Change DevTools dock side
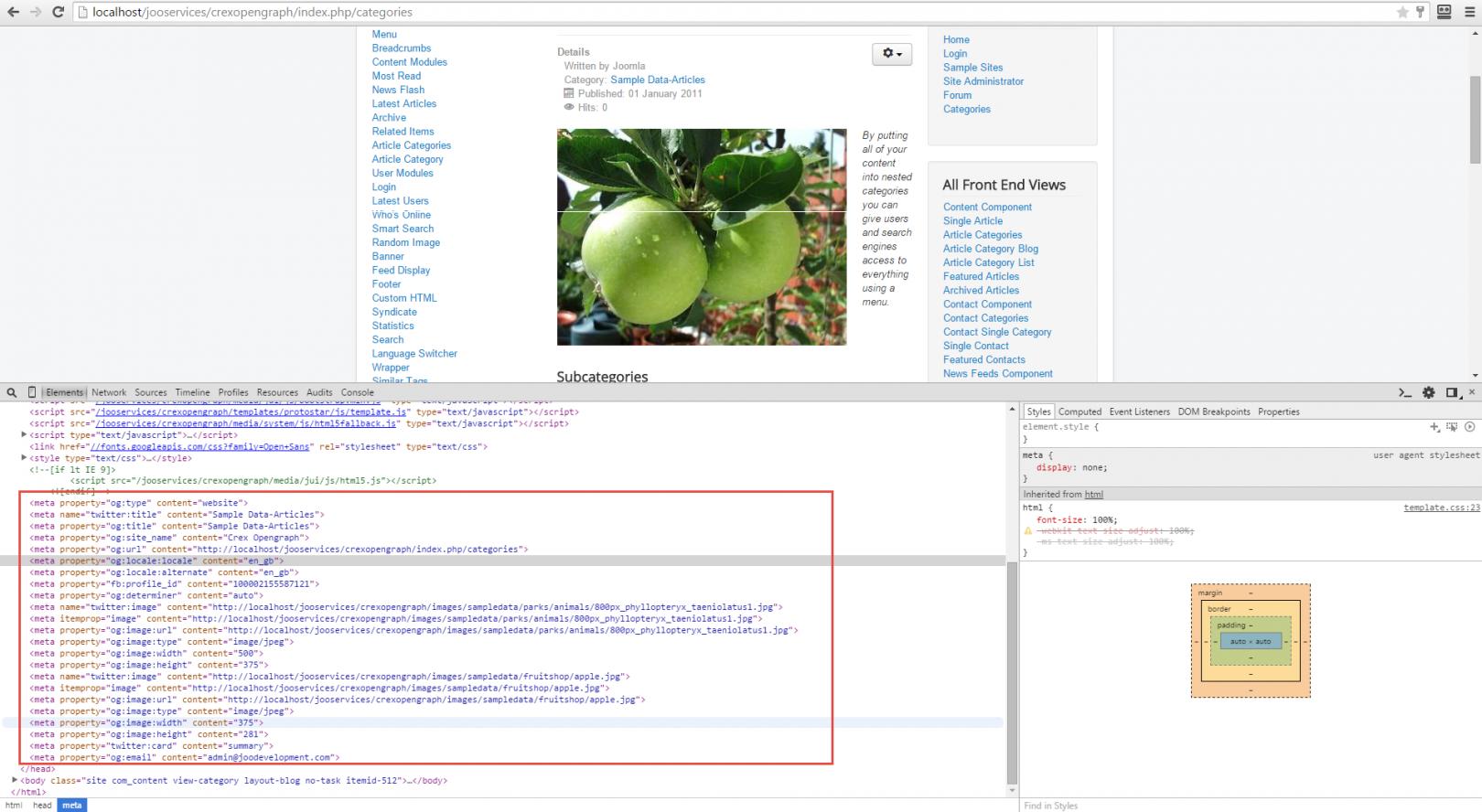This screenshot has width=1482, height=812. tap(1452, 392)
